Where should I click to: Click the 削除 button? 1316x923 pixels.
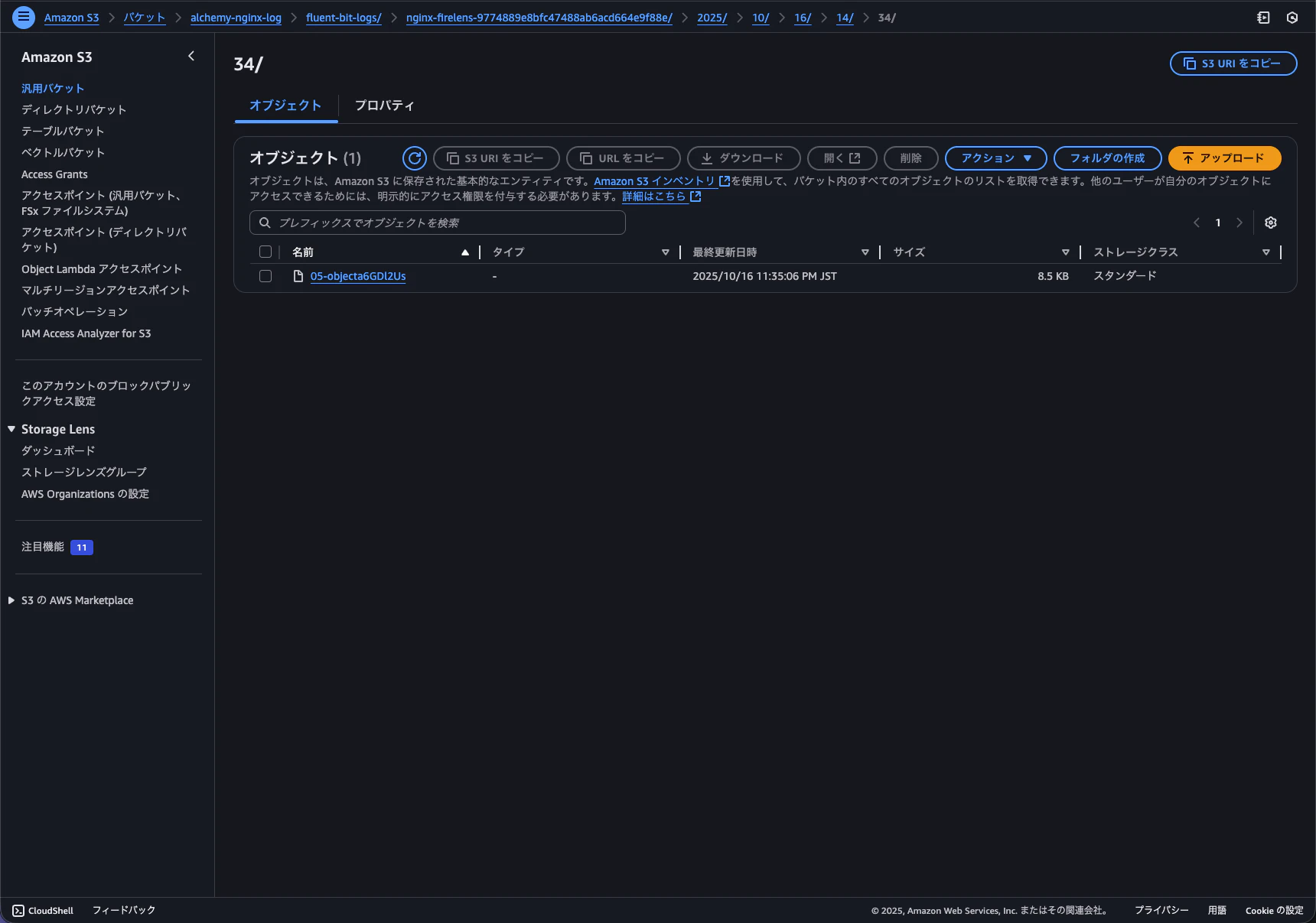coord(910,158)
